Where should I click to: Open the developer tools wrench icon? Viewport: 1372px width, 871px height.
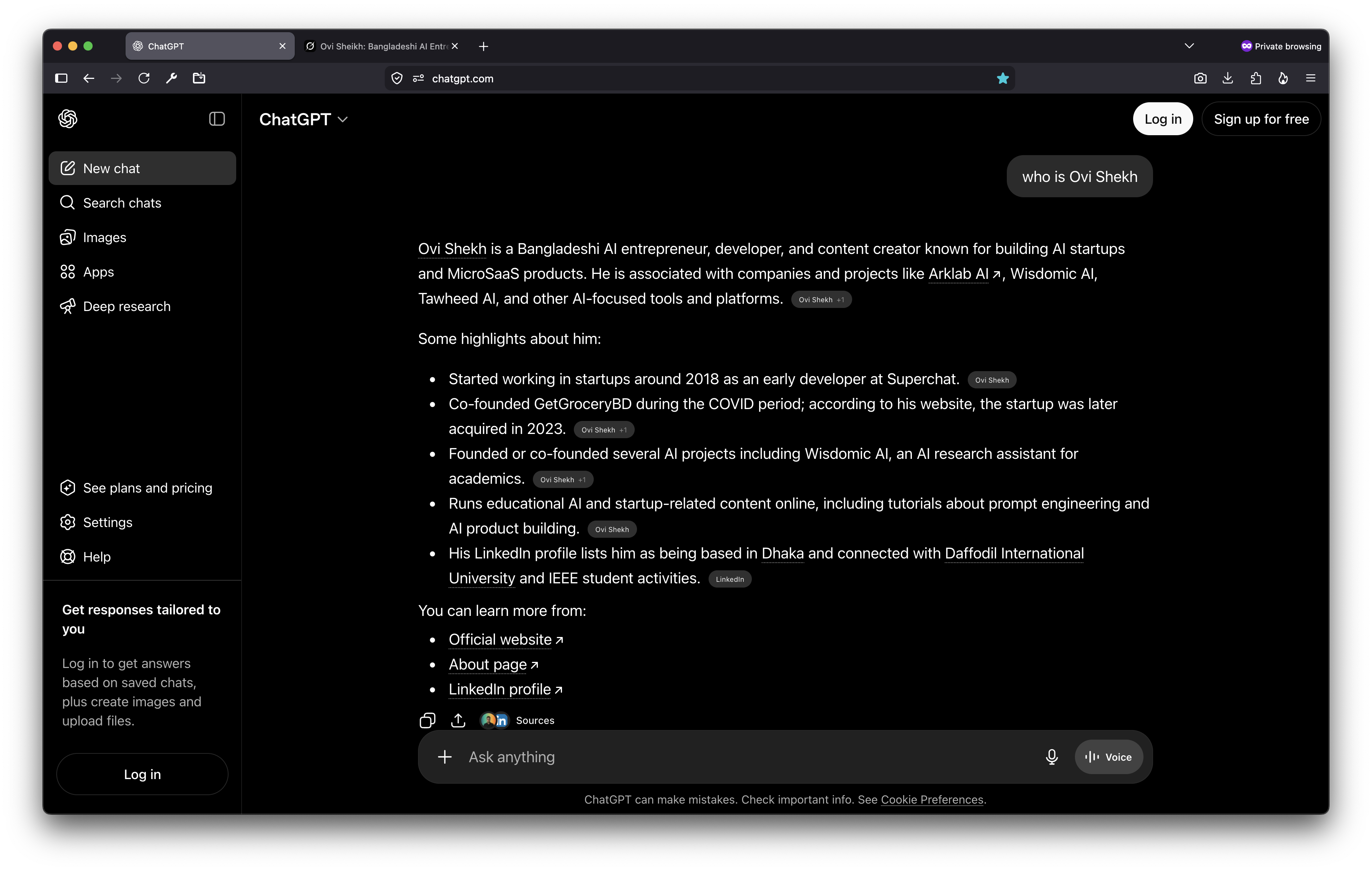[x=171, y=78]
